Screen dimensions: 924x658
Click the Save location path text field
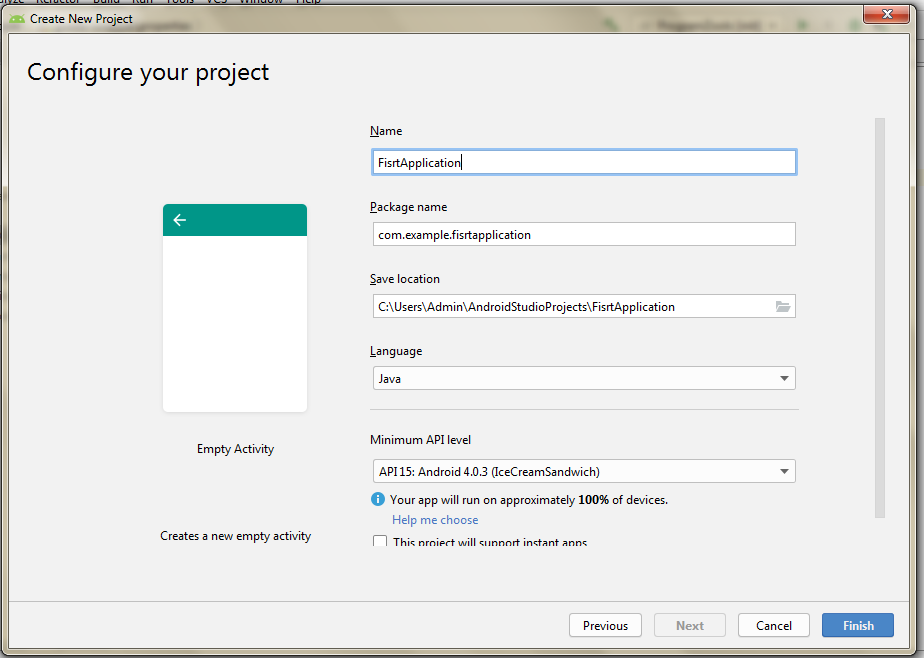570,307
